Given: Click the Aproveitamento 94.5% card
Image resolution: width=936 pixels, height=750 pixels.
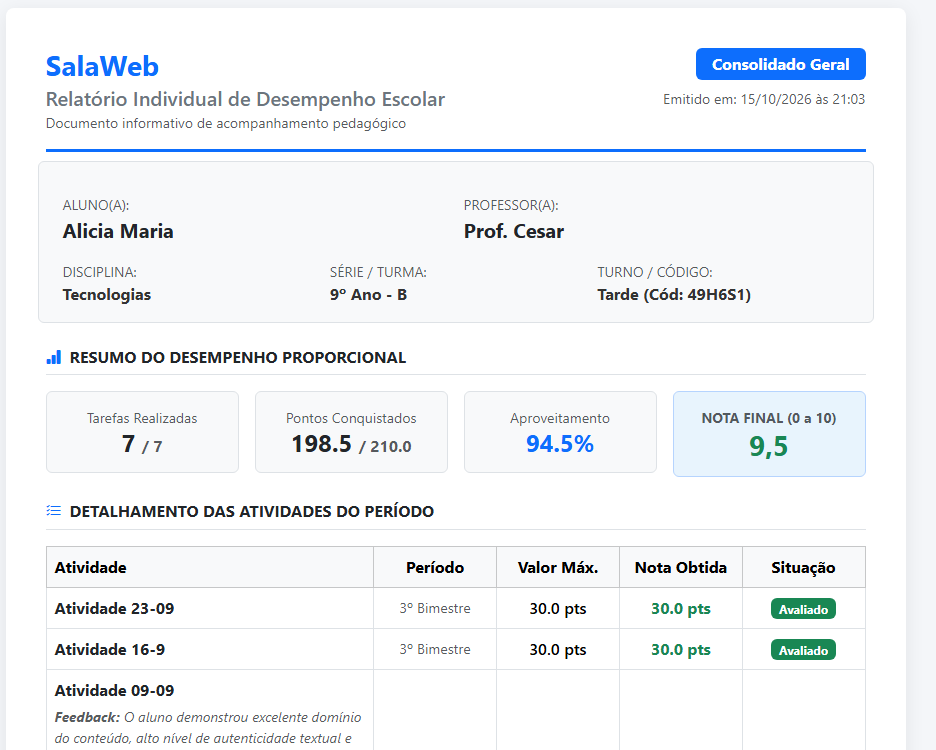Looking at the screenshot, I should tap(560, 432).
